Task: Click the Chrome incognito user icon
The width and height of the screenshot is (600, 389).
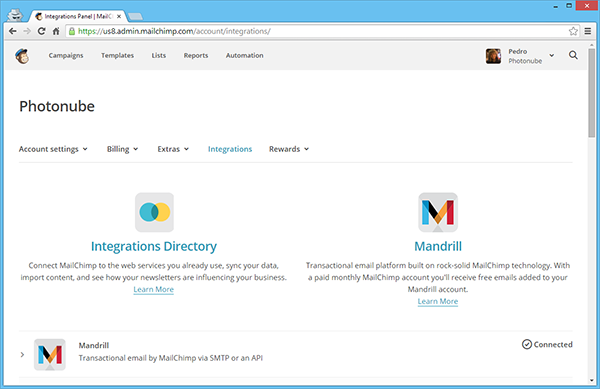Action: point(15,15)
